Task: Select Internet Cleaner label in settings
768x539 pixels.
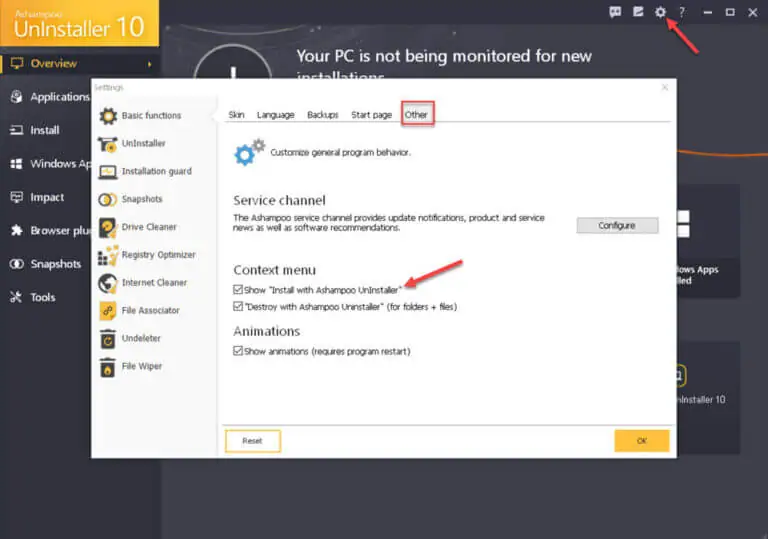Action: [154, 283]
